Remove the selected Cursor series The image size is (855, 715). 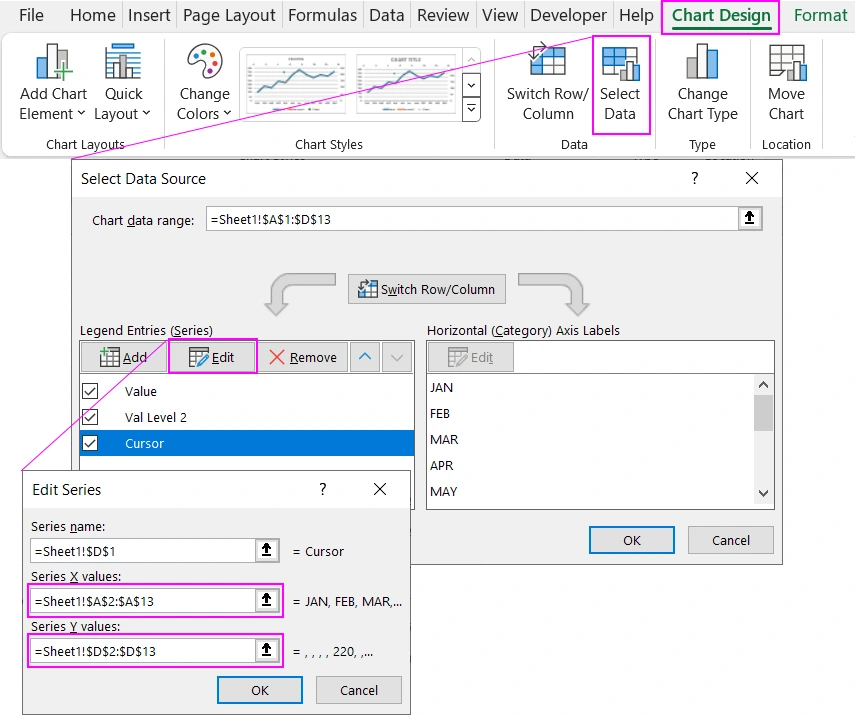303,357
